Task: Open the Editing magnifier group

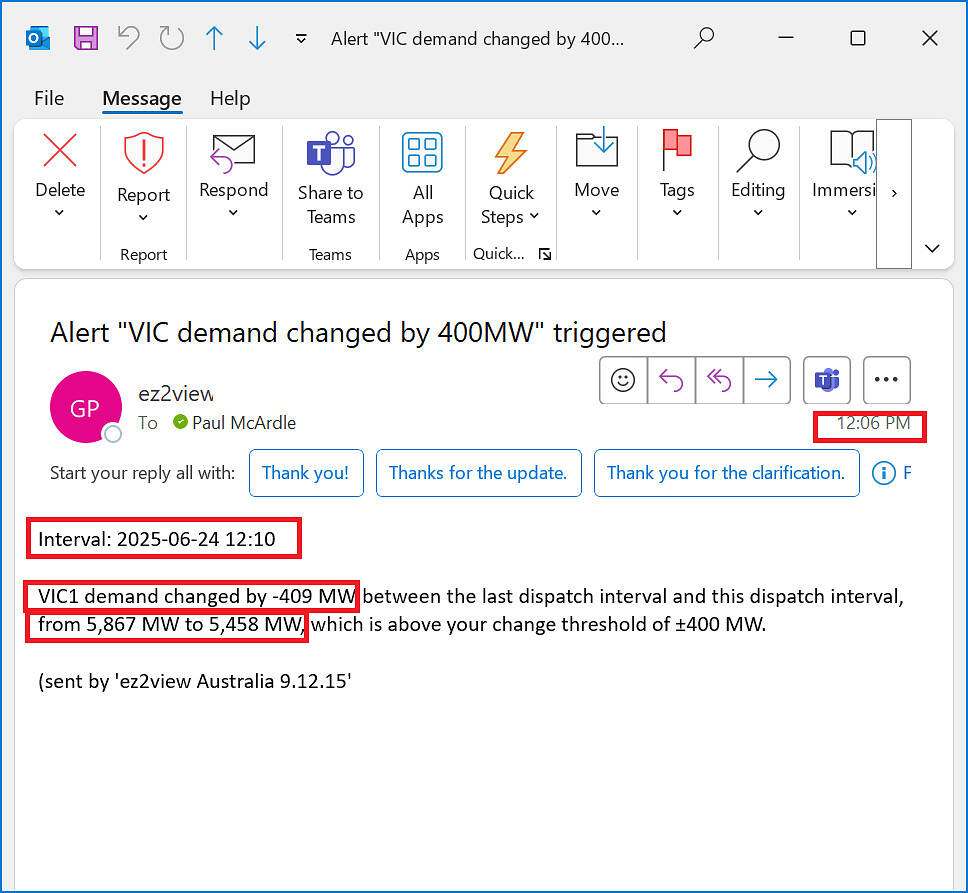Action: coord(758,151)
